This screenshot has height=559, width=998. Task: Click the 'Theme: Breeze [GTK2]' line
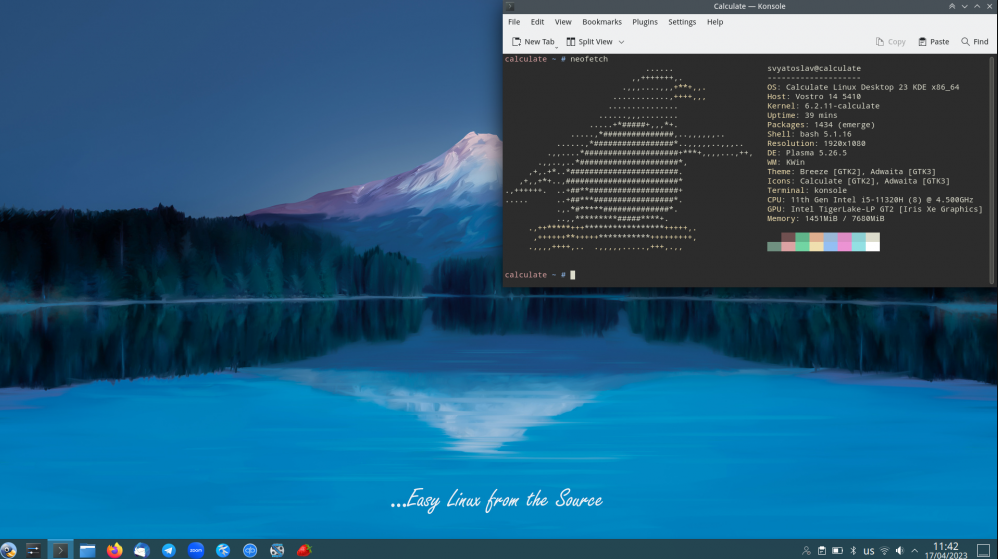852,172
